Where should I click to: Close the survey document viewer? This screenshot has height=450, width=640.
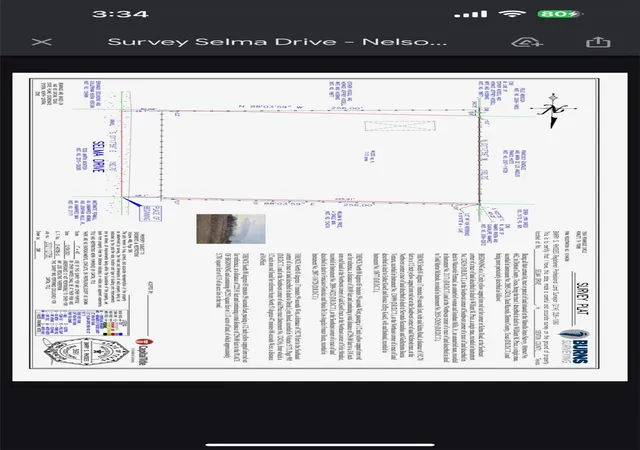(x=42, y=42)
